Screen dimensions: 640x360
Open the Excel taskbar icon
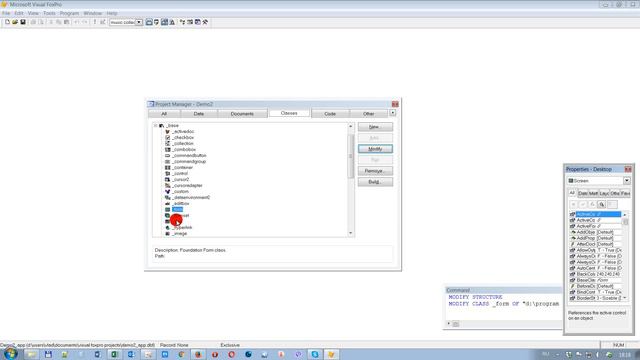[114, 354]
